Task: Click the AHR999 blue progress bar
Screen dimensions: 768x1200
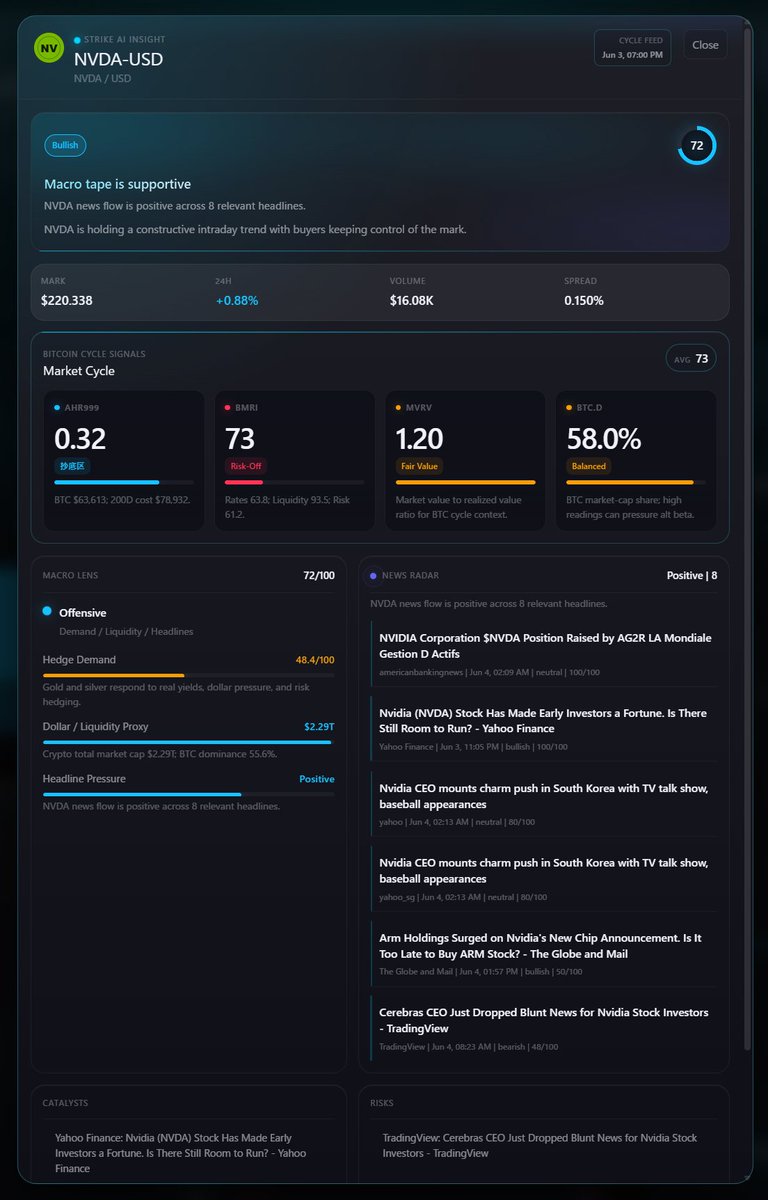Action: pyautogui.click(x=124, y=482)
